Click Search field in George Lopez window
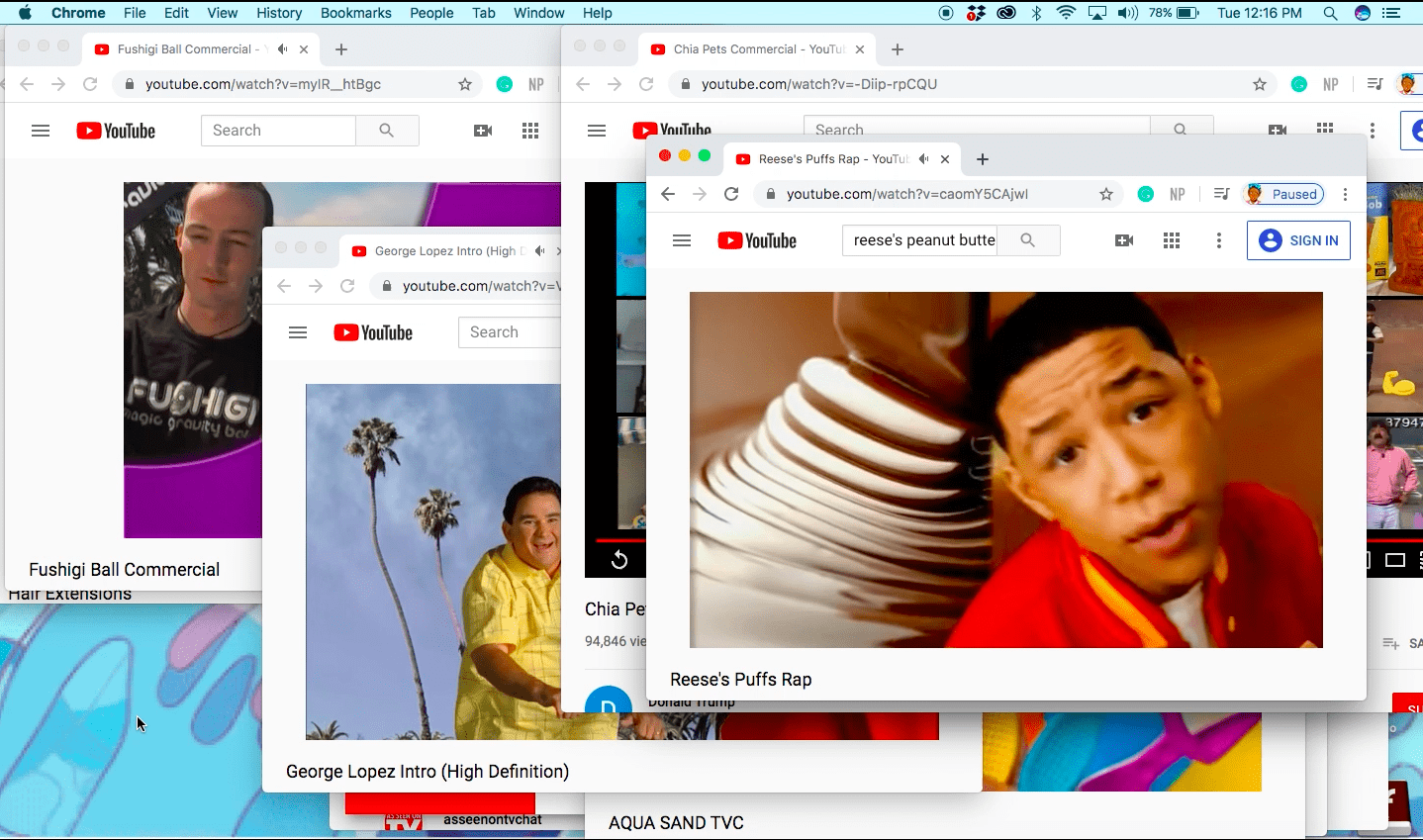This screenshot has height=840, width=1423. pyautogui.click(x=510, y=332)
